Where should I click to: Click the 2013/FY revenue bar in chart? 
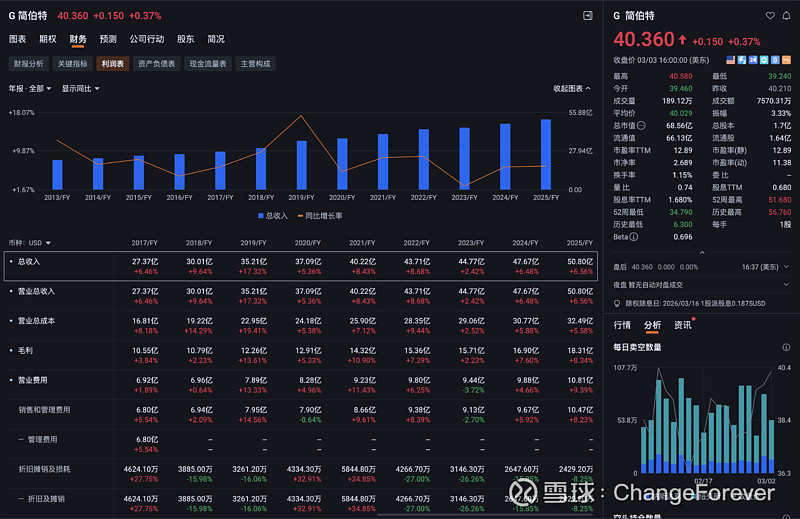click(x=57, y=175)
